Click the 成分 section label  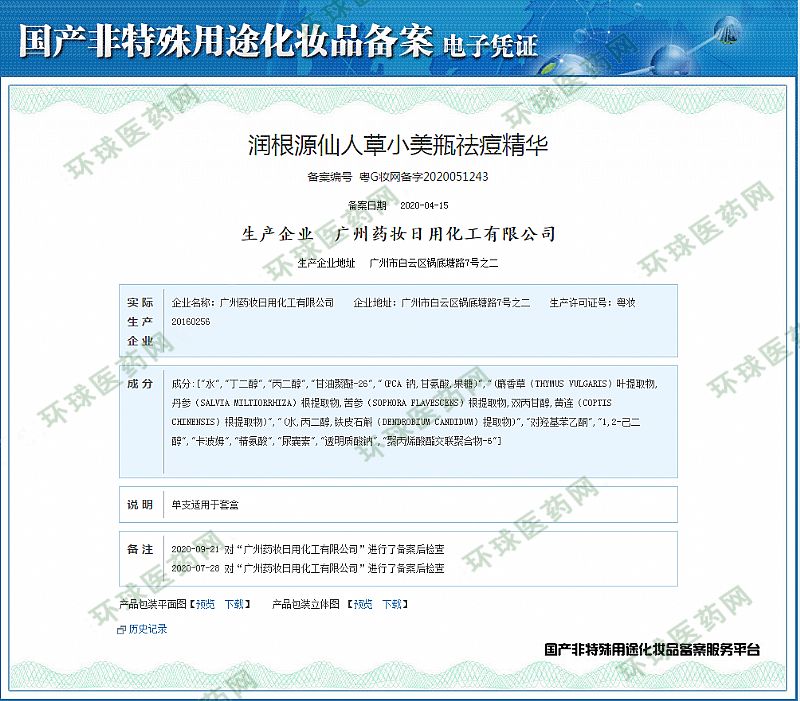(140, 384)
